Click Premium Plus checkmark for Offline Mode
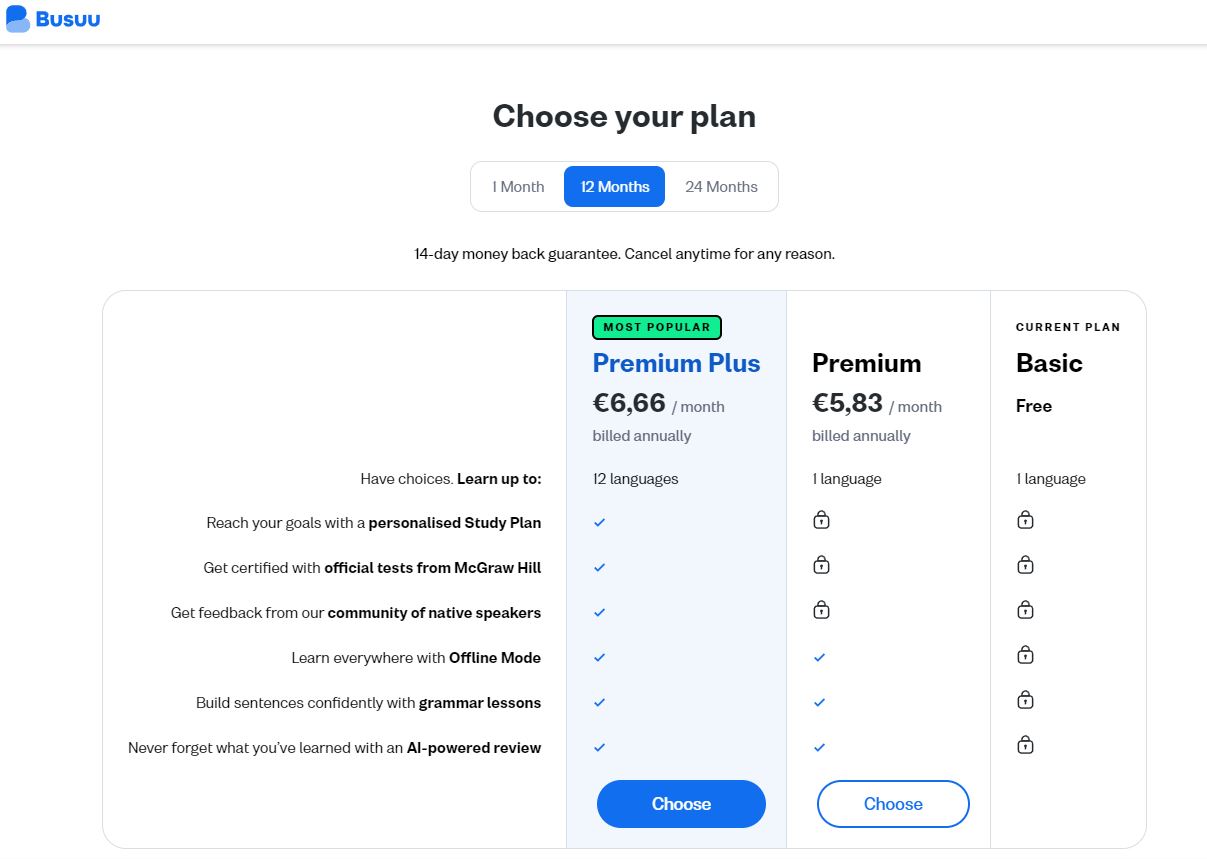The image size is (1207, 859). click(600, 658)
